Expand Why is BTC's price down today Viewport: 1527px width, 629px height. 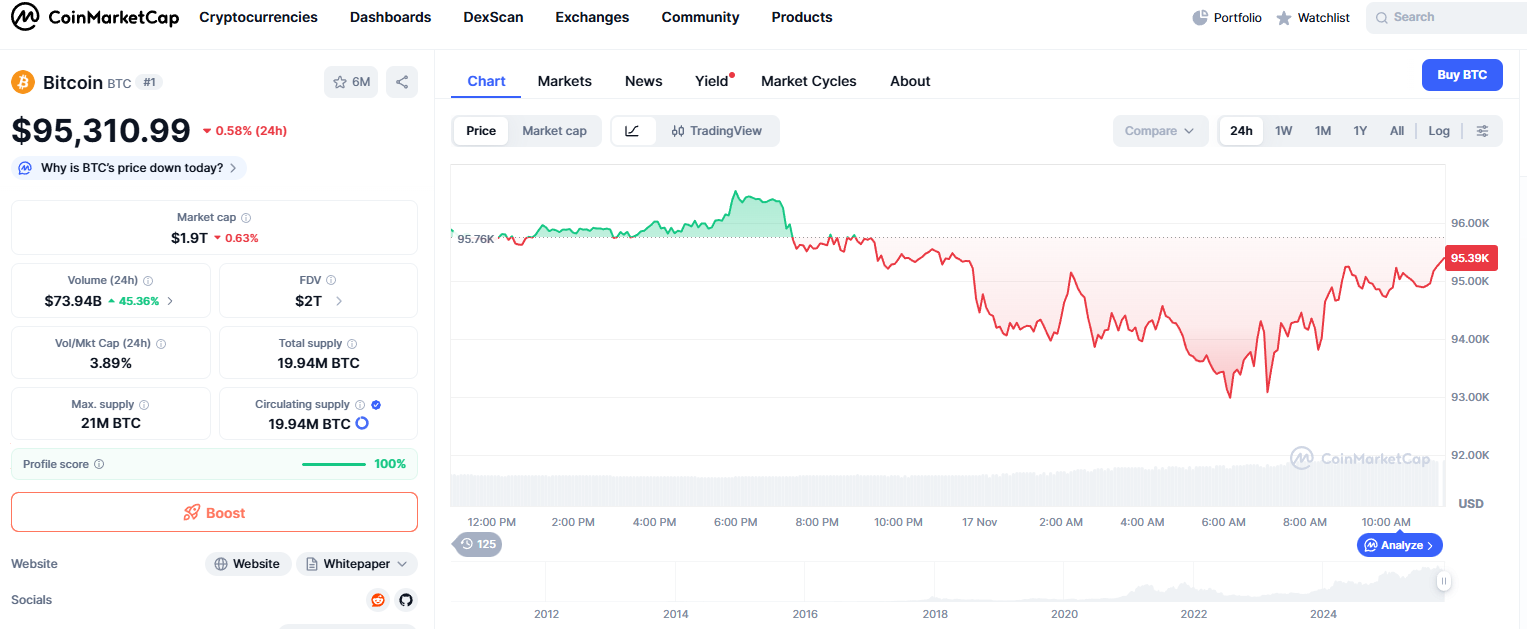[x=129, y=168]
